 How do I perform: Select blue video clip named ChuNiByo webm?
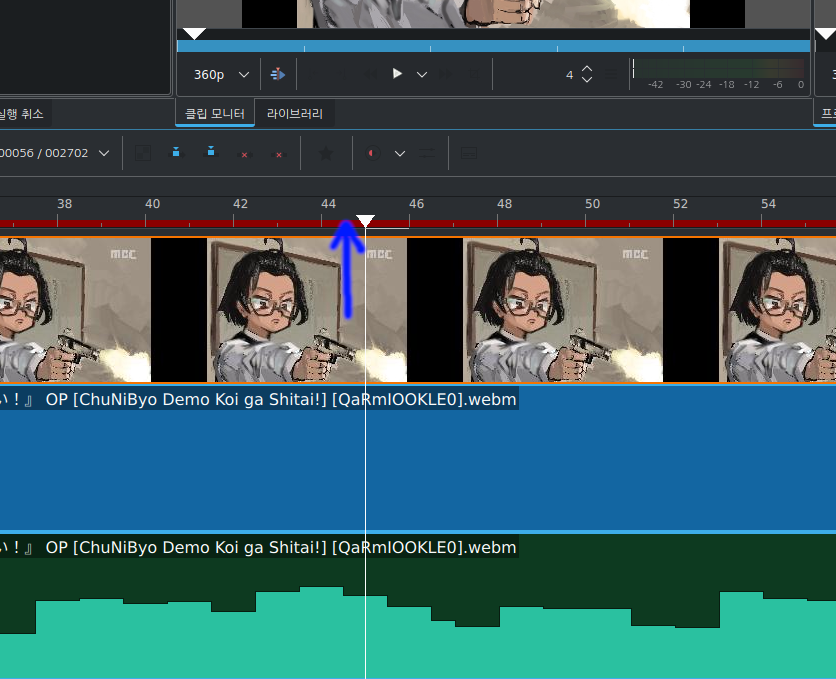(418, 457)
